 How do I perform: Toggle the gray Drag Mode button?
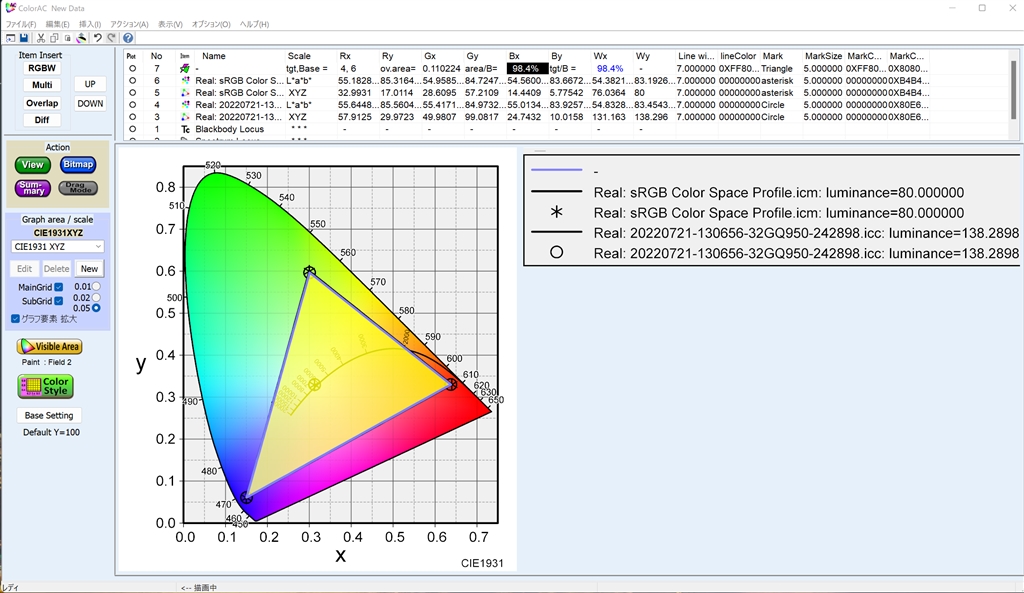click(78, 188)
